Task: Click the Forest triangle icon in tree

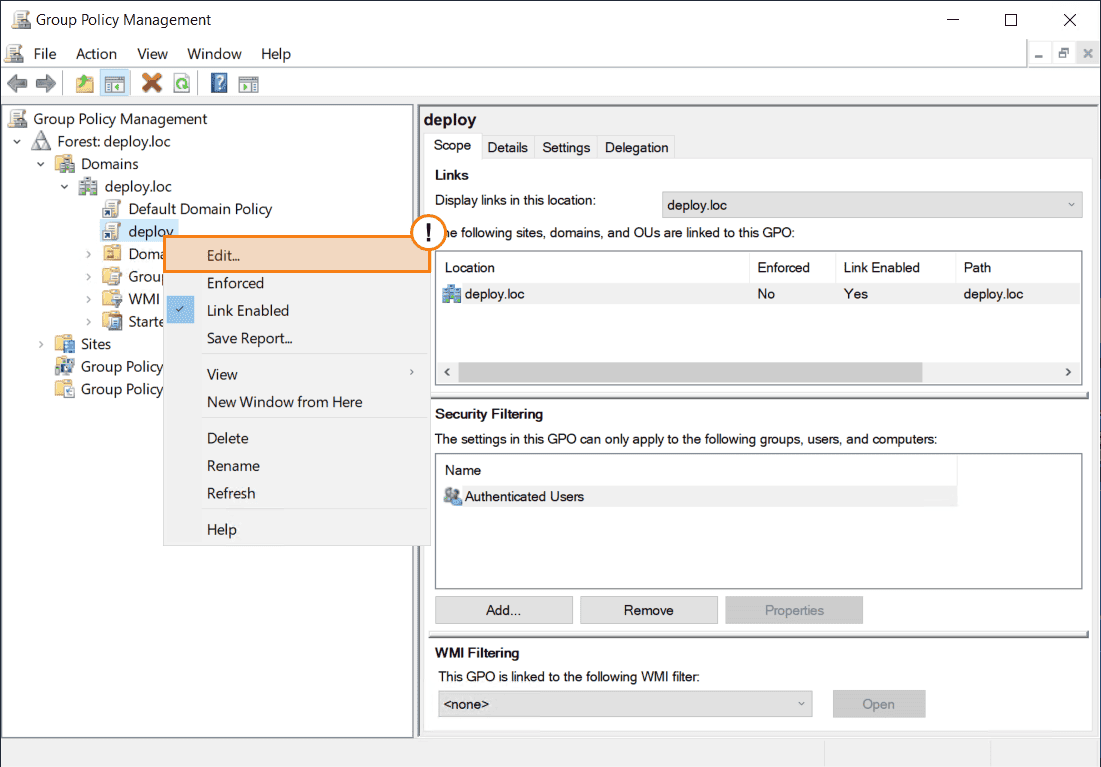Action: click(x=41, y=141)
